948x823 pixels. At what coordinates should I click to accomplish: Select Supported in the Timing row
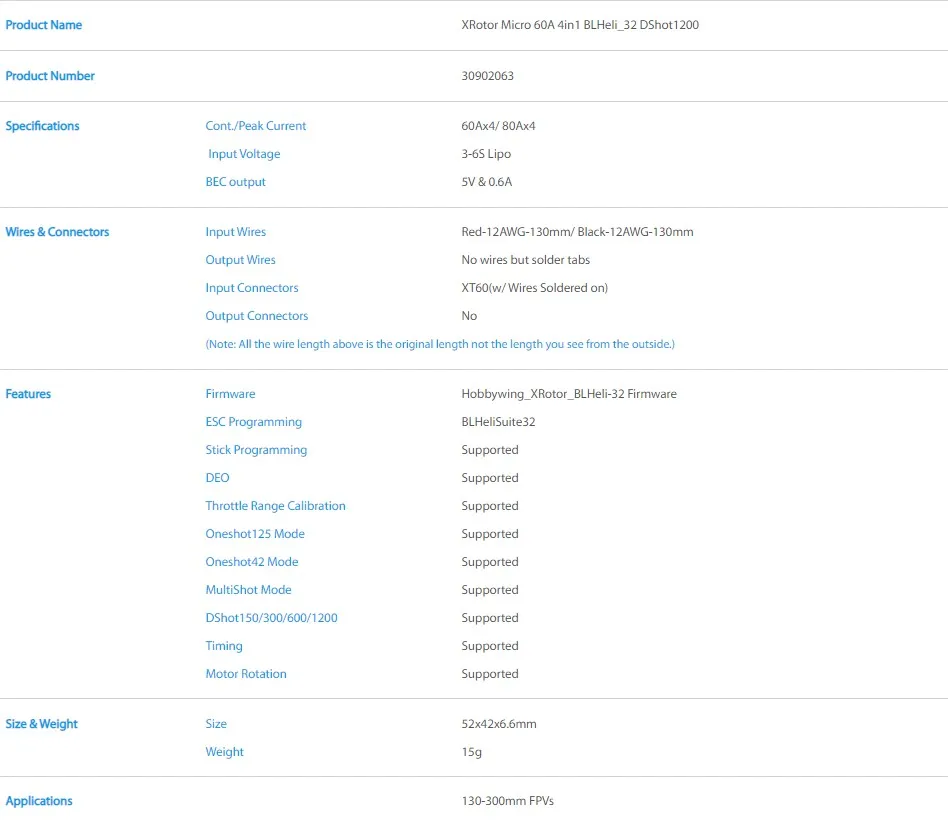pos(490,646)
